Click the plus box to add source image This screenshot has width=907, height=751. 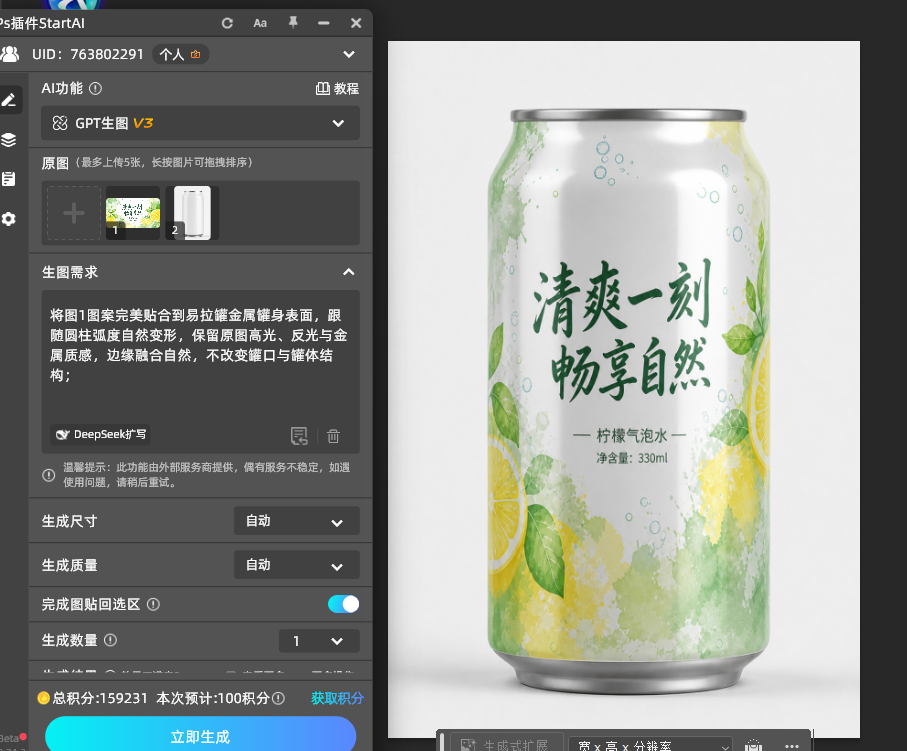pyautogui.click(x=74, y=213)
